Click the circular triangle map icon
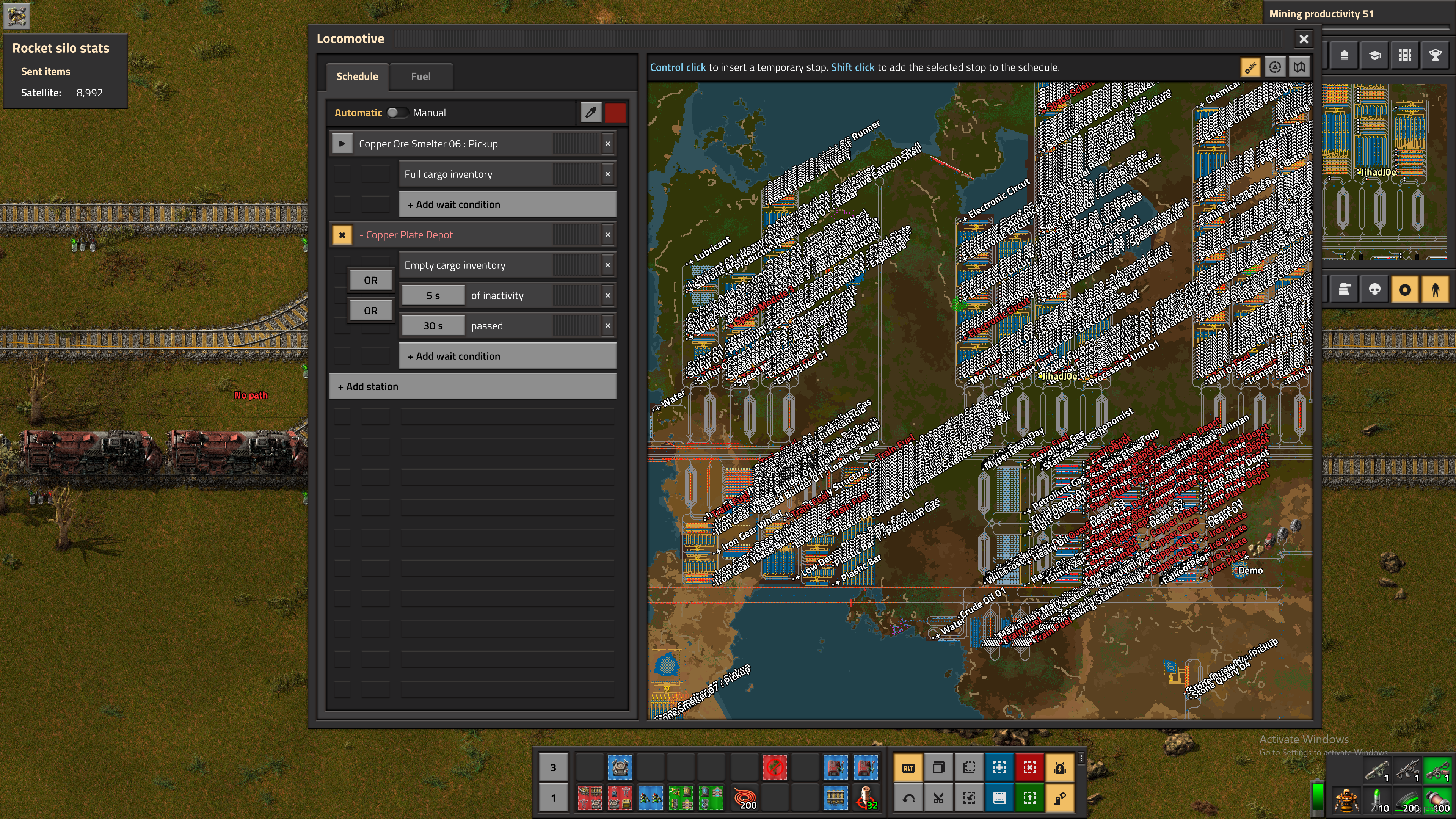Image resolution: width=1456 pixels, height=819 pixels. (x=1274, y=67)
